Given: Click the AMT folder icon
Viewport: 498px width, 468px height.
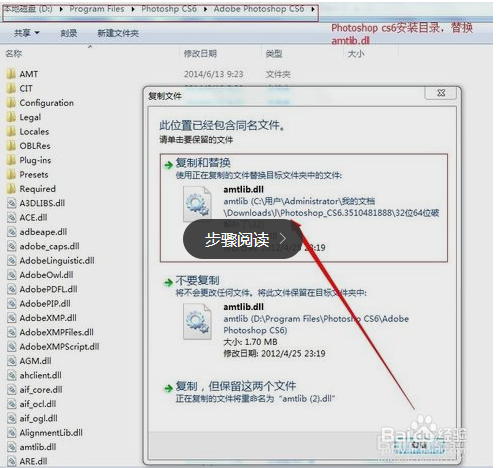Looking at the screenshot, I should pos(11,74).
